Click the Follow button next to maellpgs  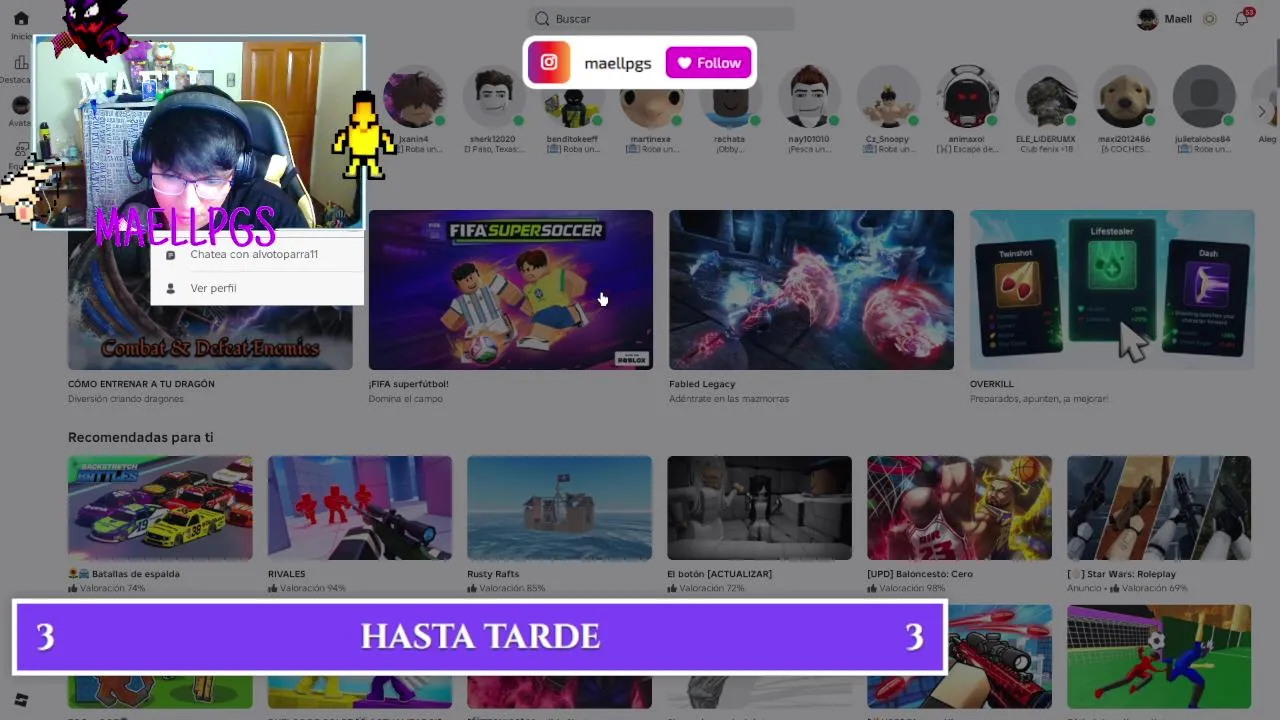pyautogui.click(x=708, y=63)
